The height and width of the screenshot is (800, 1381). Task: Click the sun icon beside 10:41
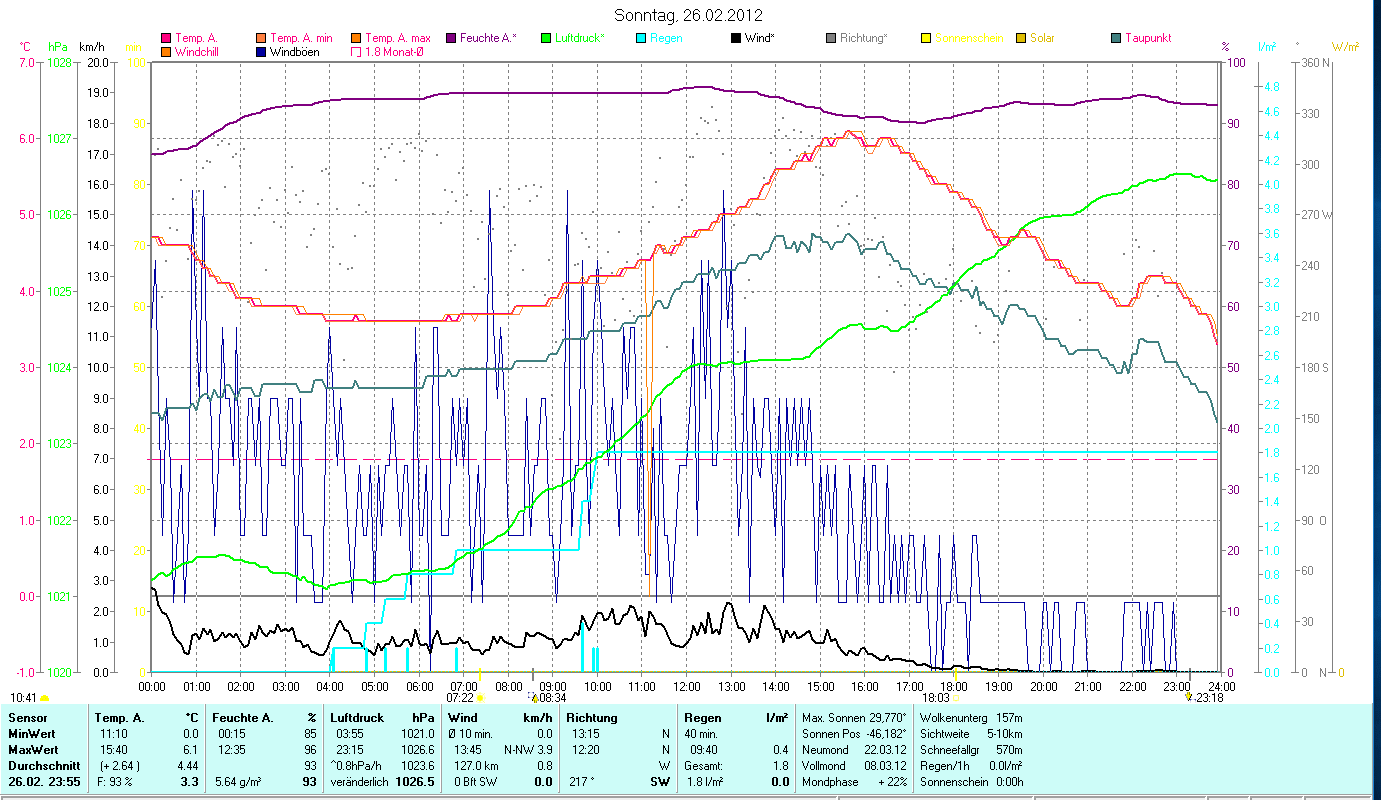pos(44,697)
